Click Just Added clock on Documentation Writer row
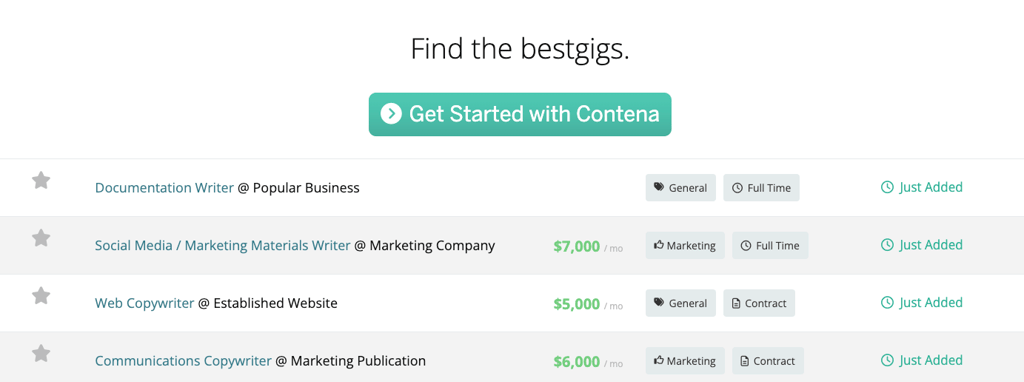 (x=887, y=188)
